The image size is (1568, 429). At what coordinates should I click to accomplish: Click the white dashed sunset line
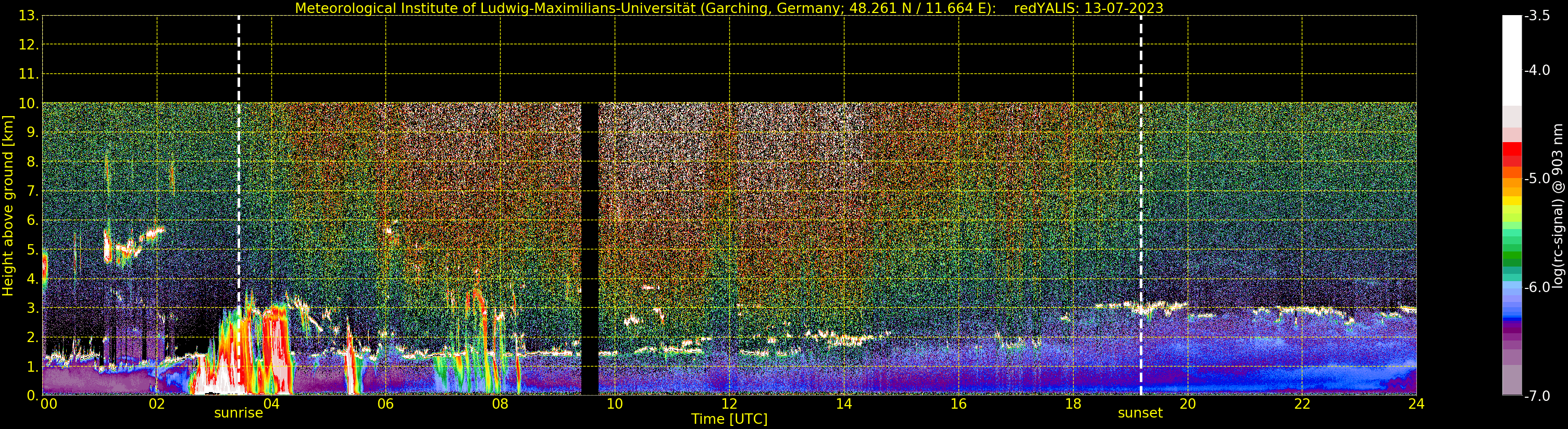tap(1141, 205)
